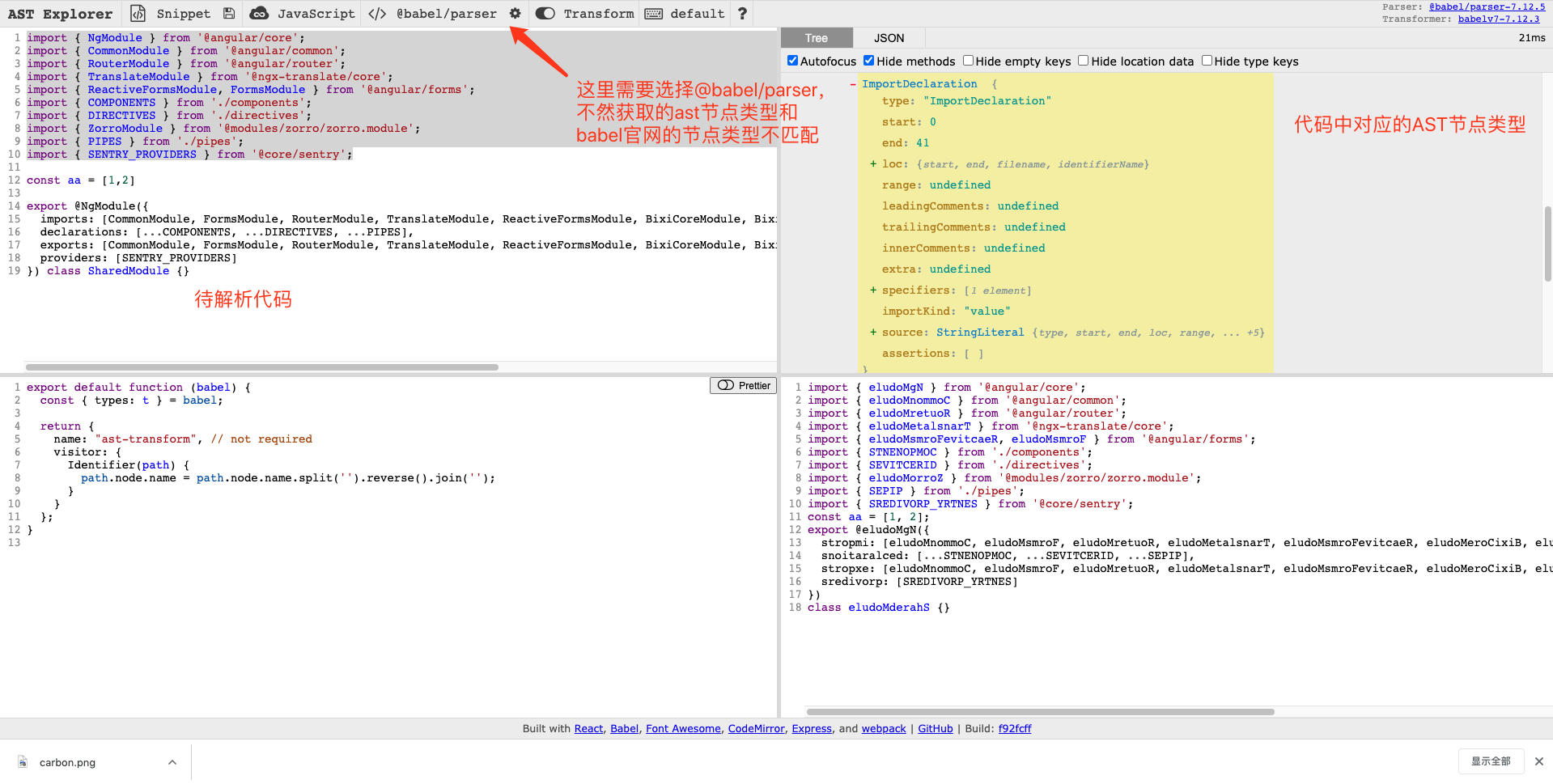Open the React link in footer
The height and width of the screenshot is (784, 1553).
pos(588,729)
